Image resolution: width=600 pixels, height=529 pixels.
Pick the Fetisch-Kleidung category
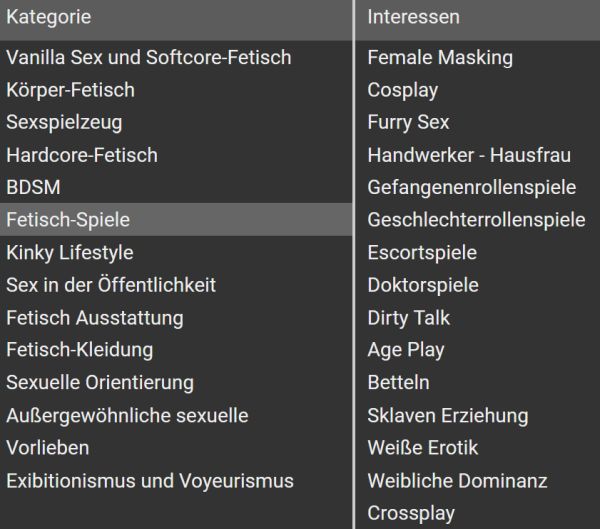(x=80, y=350)
